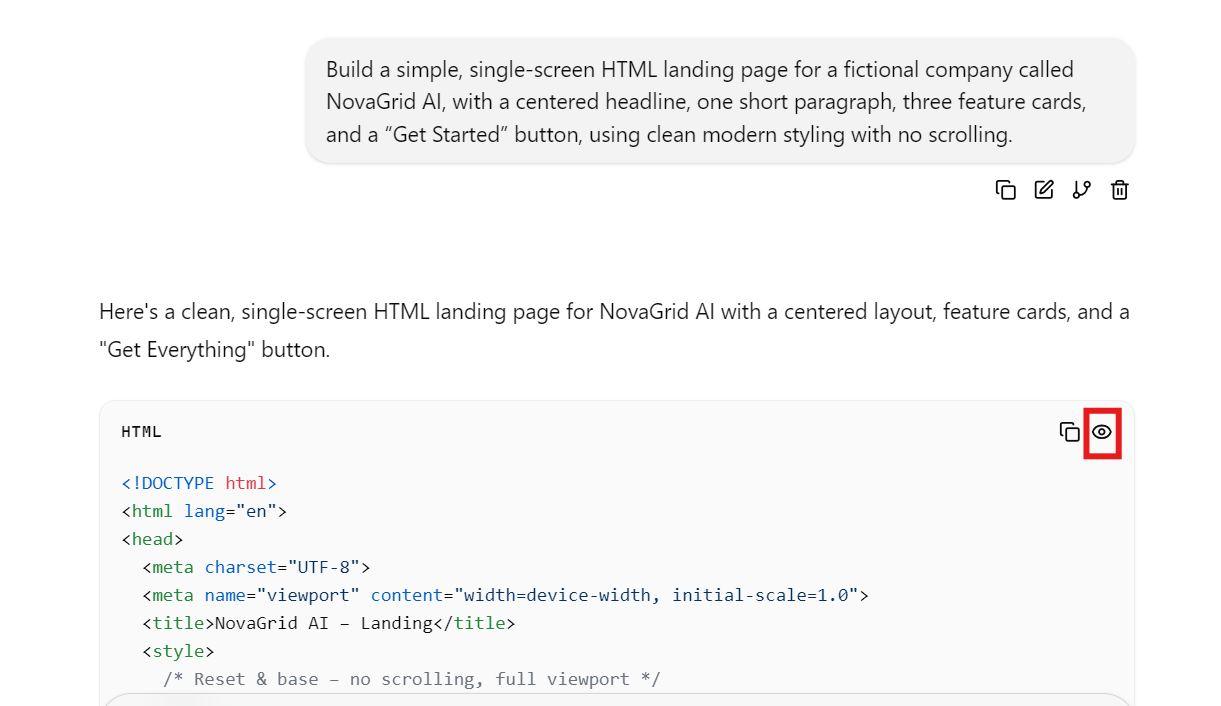Edit the user prompt message
The image size is (1221, 706).
tap(1044, 190)
